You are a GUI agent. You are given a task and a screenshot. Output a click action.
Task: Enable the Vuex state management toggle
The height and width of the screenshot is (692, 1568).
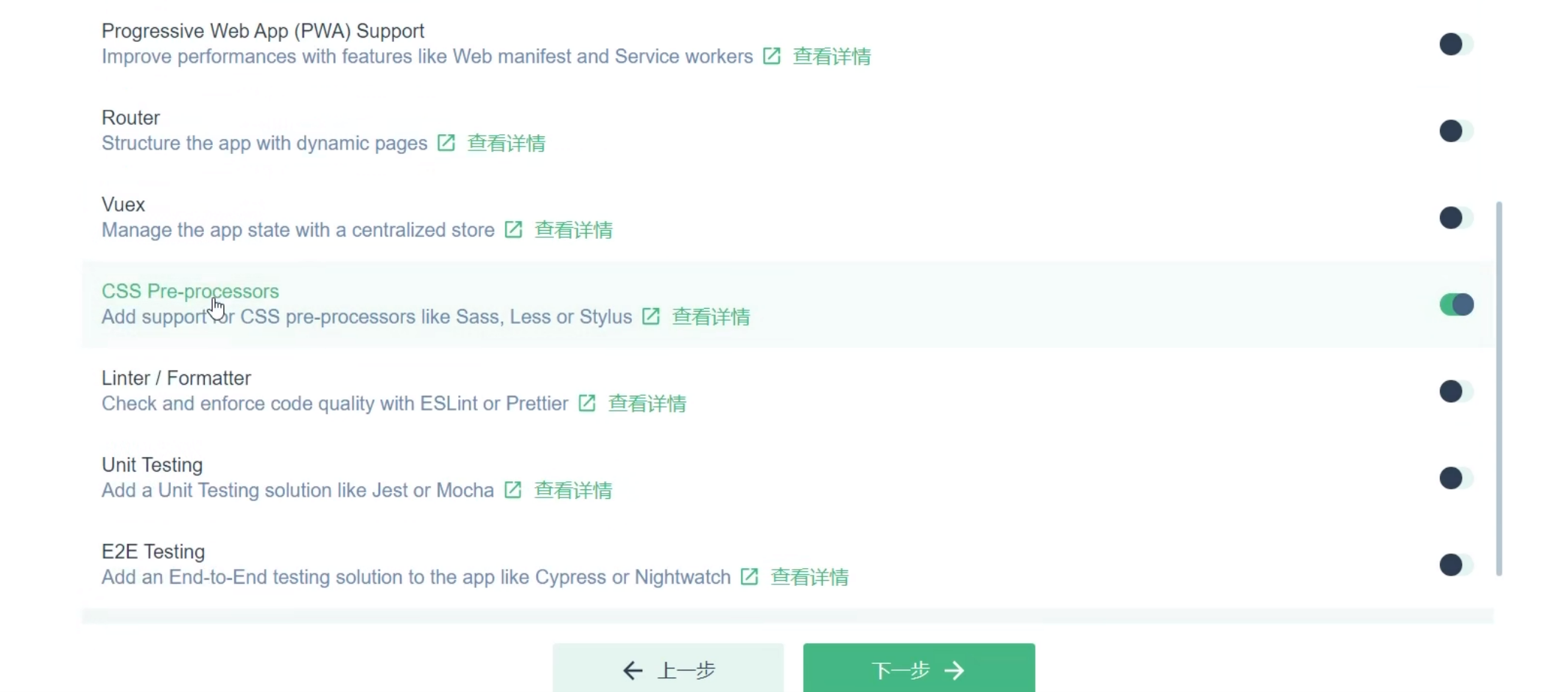(x=1456, y=217)
